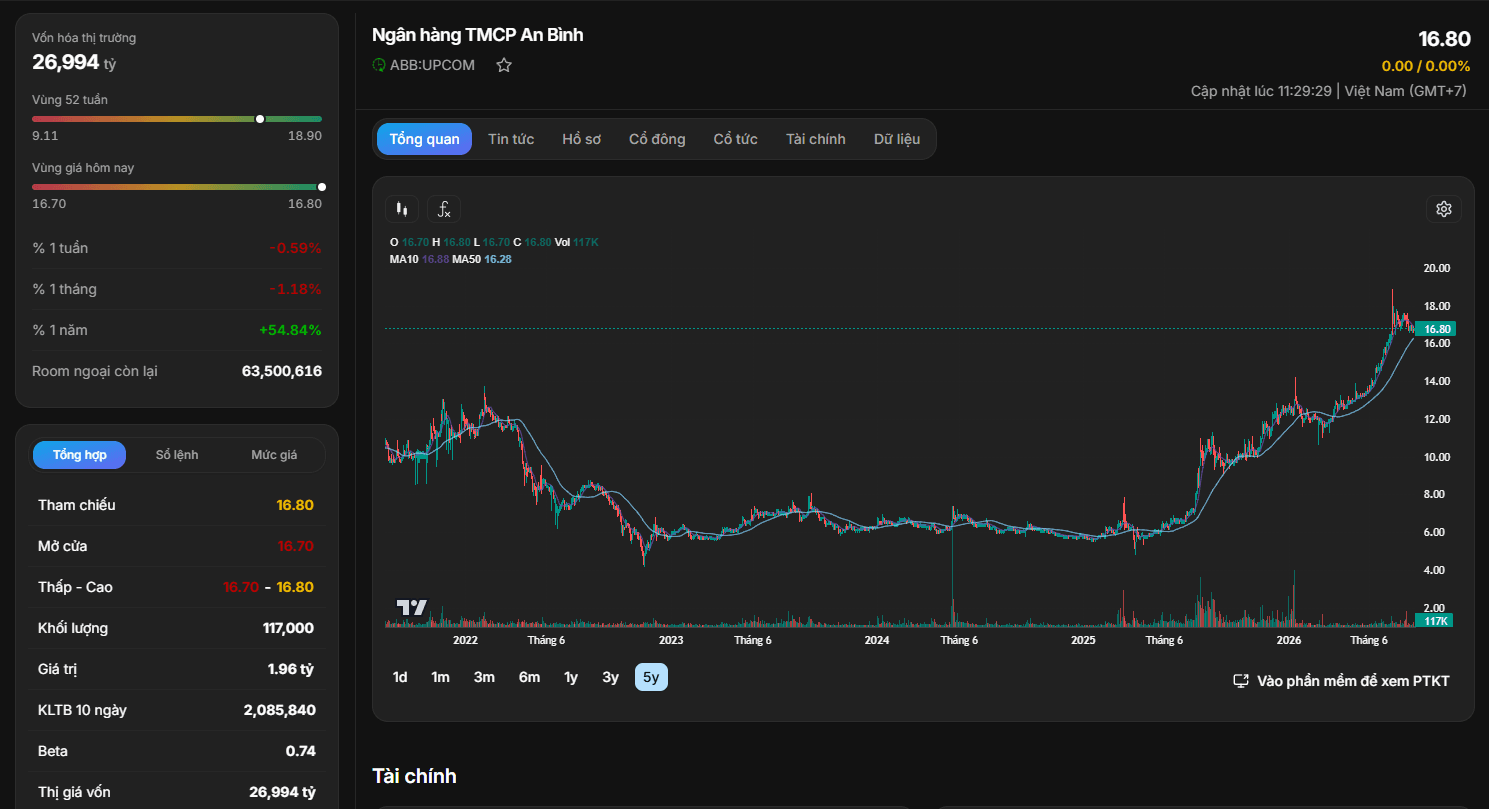The width and height of the screenshot is (1489, 809).
Task: Set chart range to 6m
Action: point(529,677)
